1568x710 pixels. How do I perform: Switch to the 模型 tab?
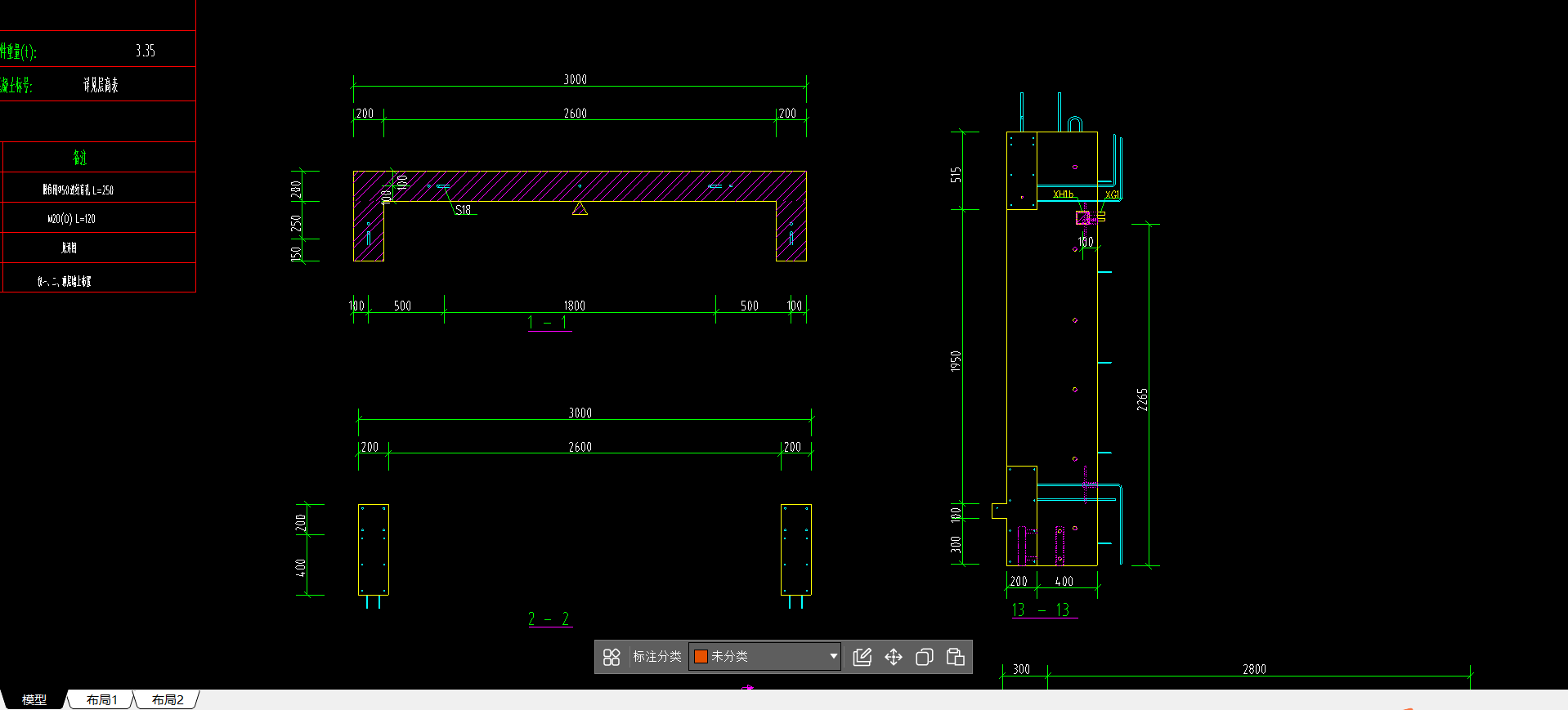click(x=34, y=700)
